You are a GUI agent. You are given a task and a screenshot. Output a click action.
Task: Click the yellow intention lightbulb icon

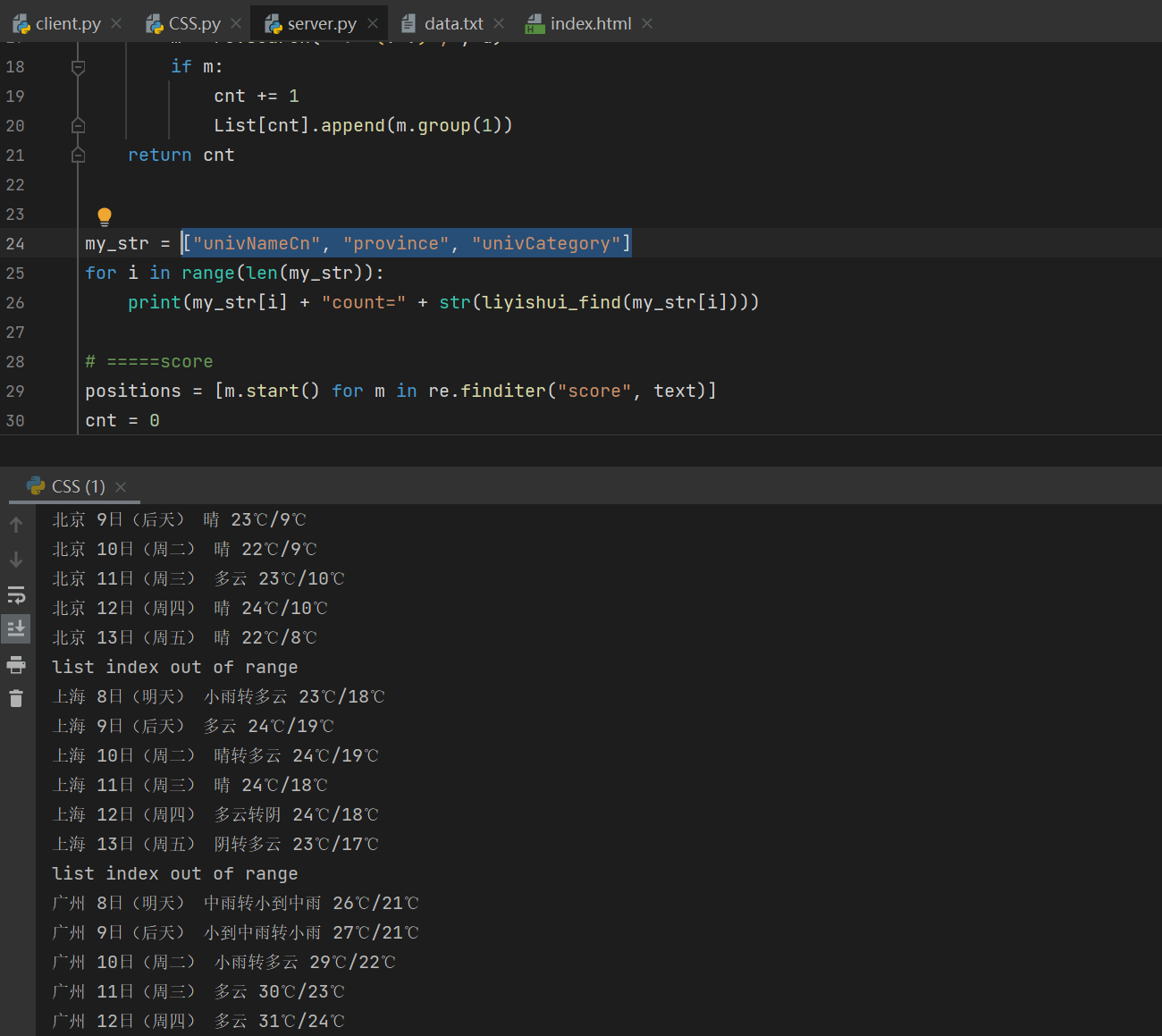pos(105,216)
